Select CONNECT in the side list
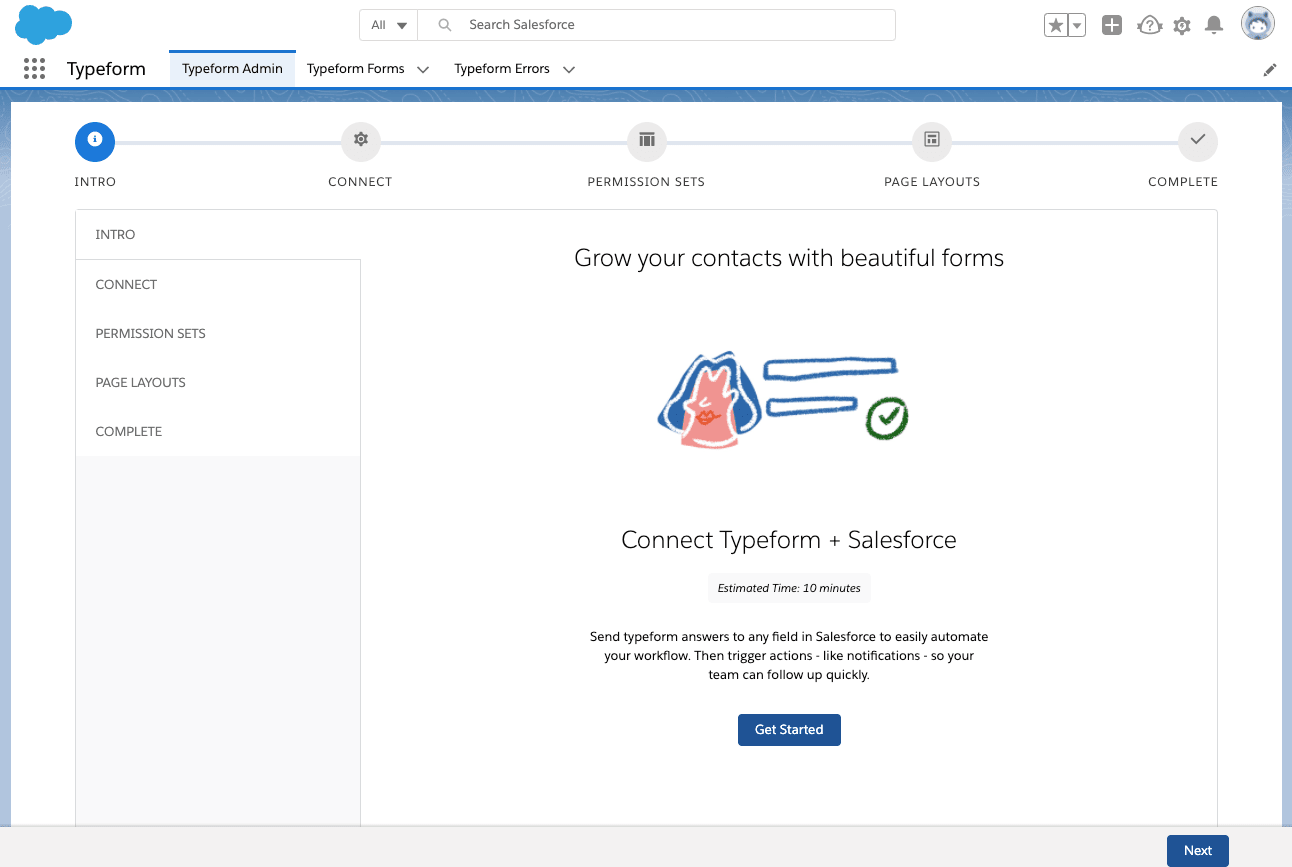Screen dimensions: 1292x867 (218, 284)
